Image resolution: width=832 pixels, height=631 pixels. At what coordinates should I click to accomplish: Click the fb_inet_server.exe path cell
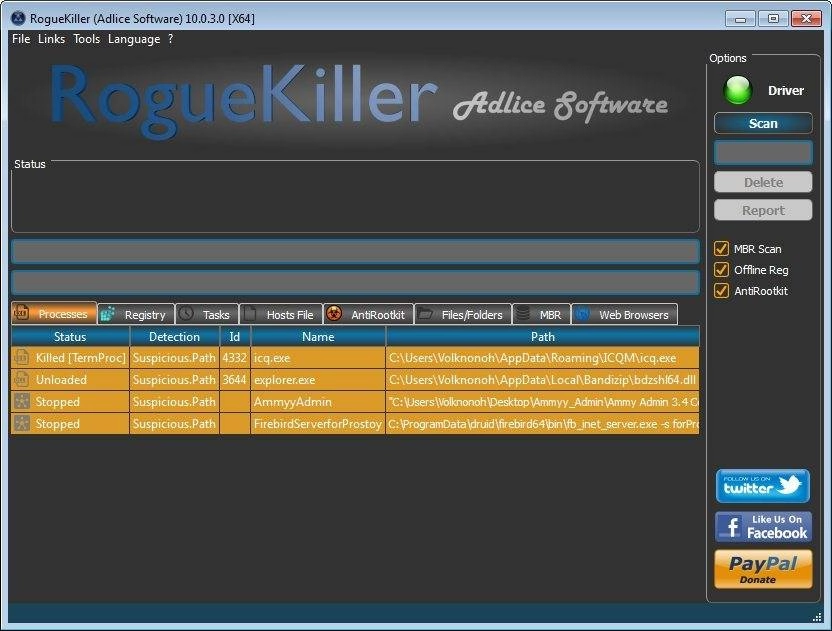pos(543,423)
